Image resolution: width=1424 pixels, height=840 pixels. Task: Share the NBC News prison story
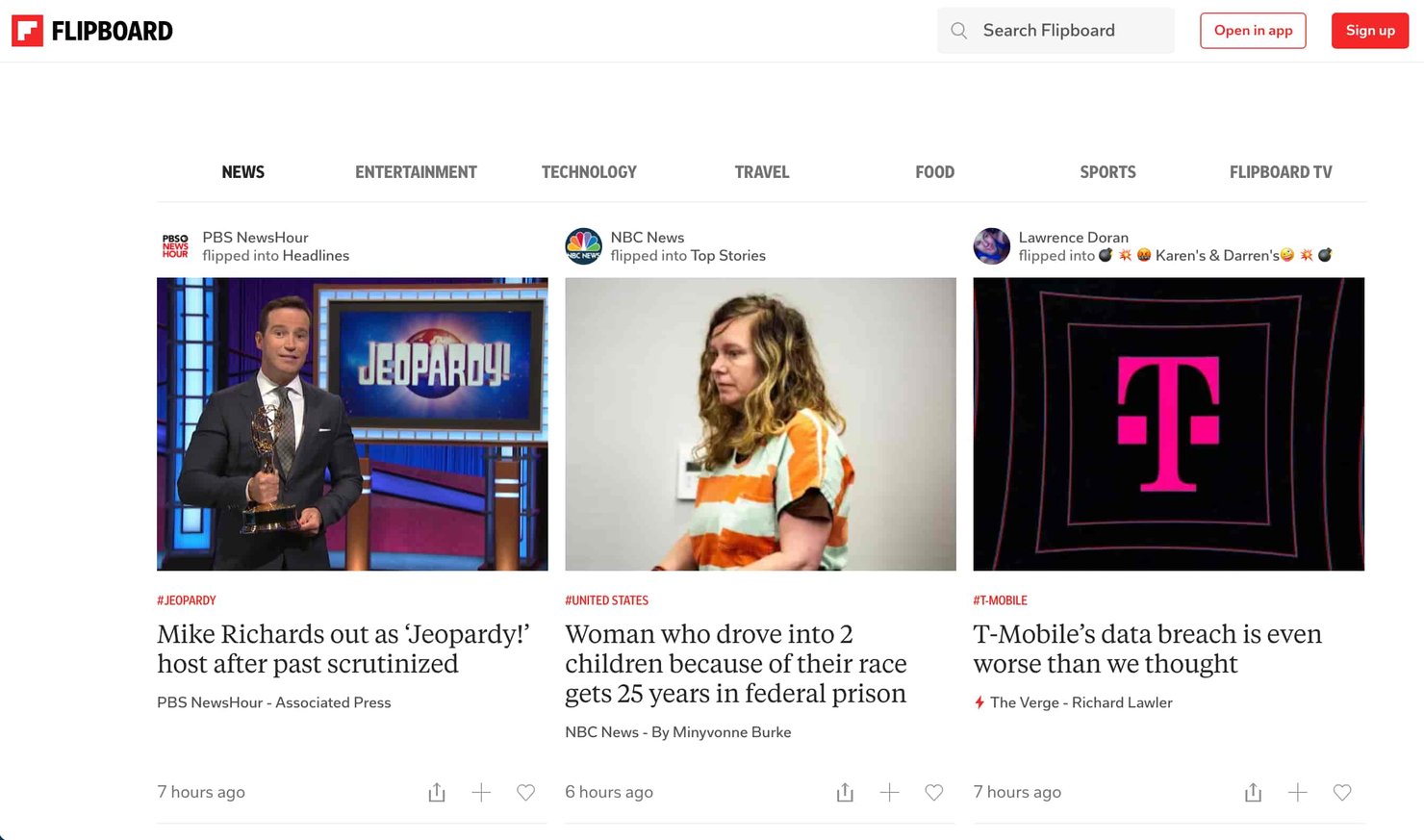tap(845, 792)
